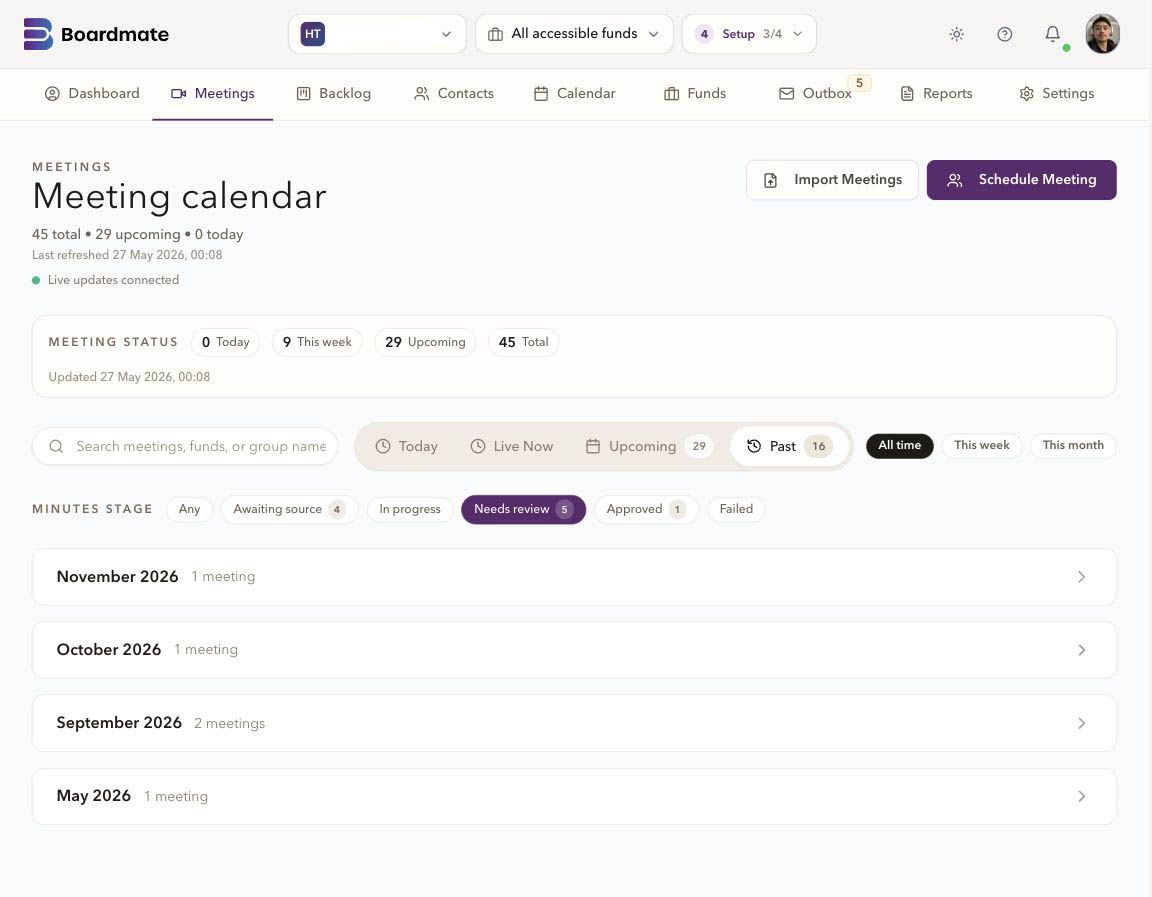
Task: Select the This month range pill
Action: (x=1073, y=446)
